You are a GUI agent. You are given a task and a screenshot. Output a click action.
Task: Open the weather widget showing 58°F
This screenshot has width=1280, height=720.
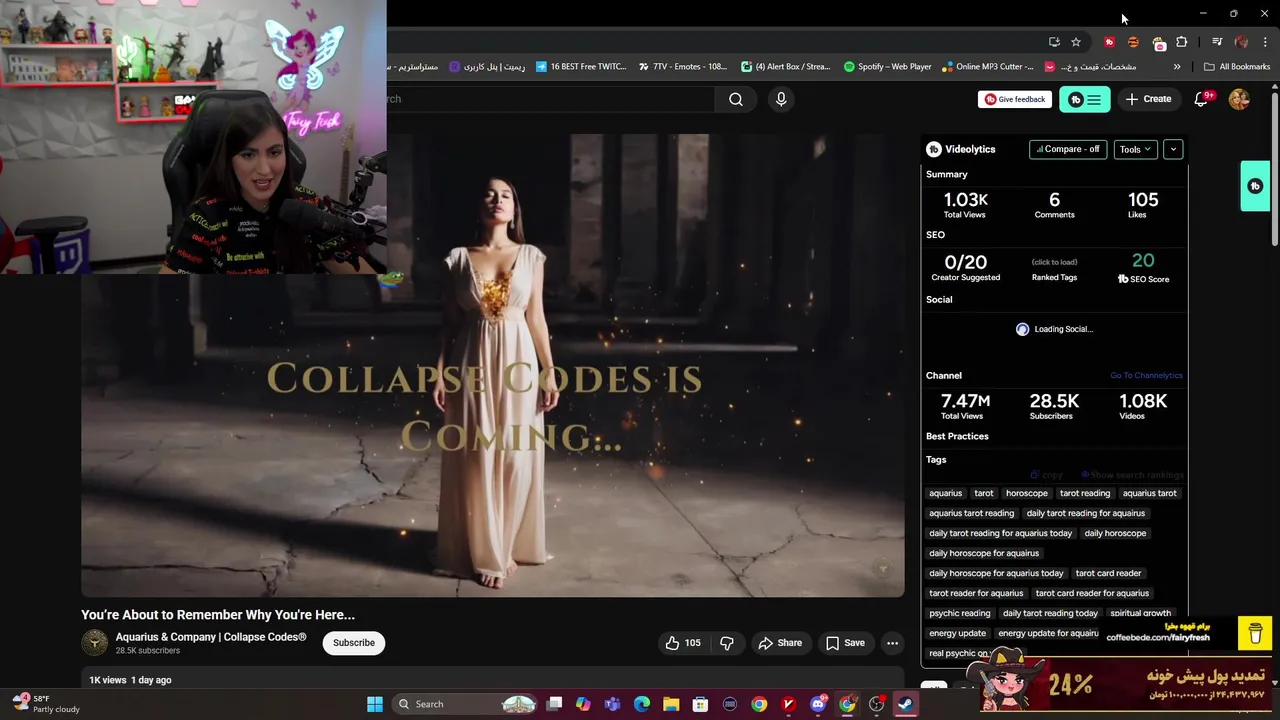tap(47, 704)
